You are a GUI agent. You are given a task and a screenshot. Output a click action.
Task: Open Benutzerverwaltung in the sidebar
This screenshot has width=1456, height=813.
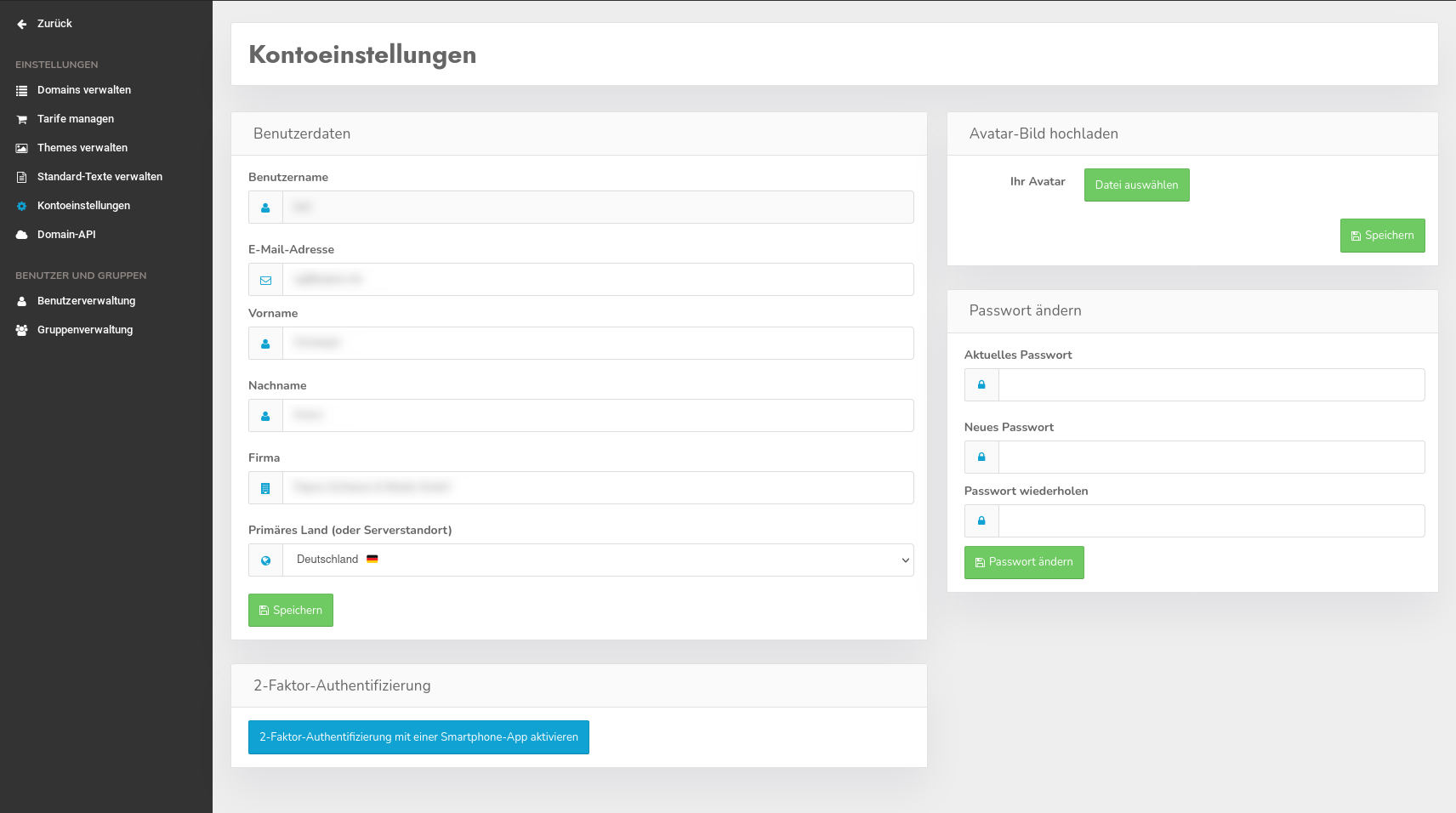point(86,301)
